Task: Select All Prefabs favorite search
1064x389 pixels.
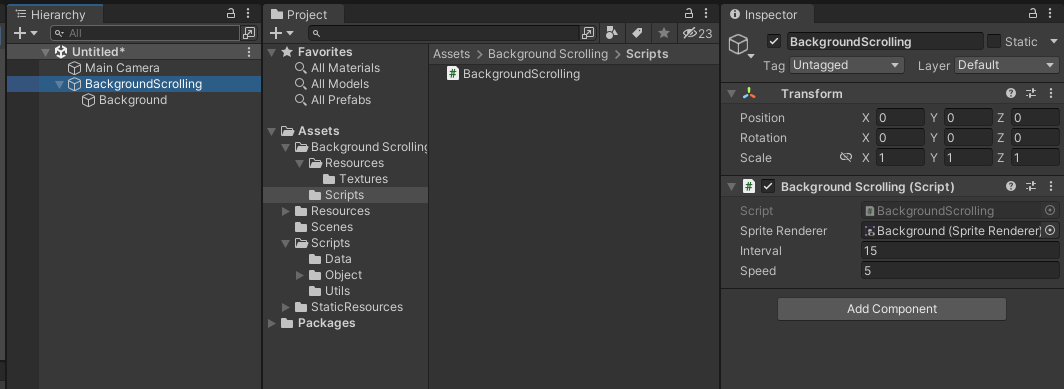Action: click(x=340, y=100)
